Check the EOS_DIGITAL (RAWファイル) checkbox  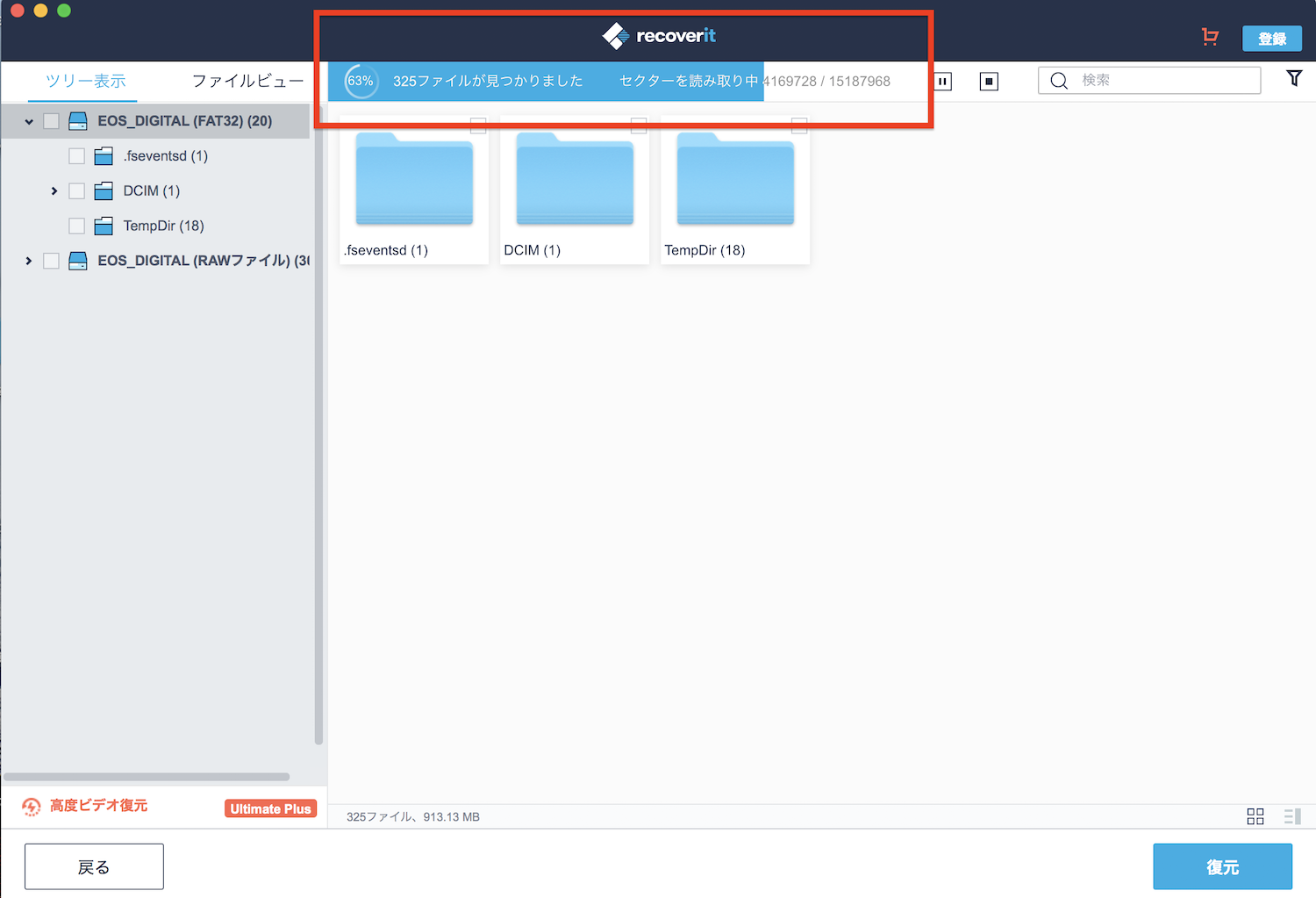click(52, 261)
